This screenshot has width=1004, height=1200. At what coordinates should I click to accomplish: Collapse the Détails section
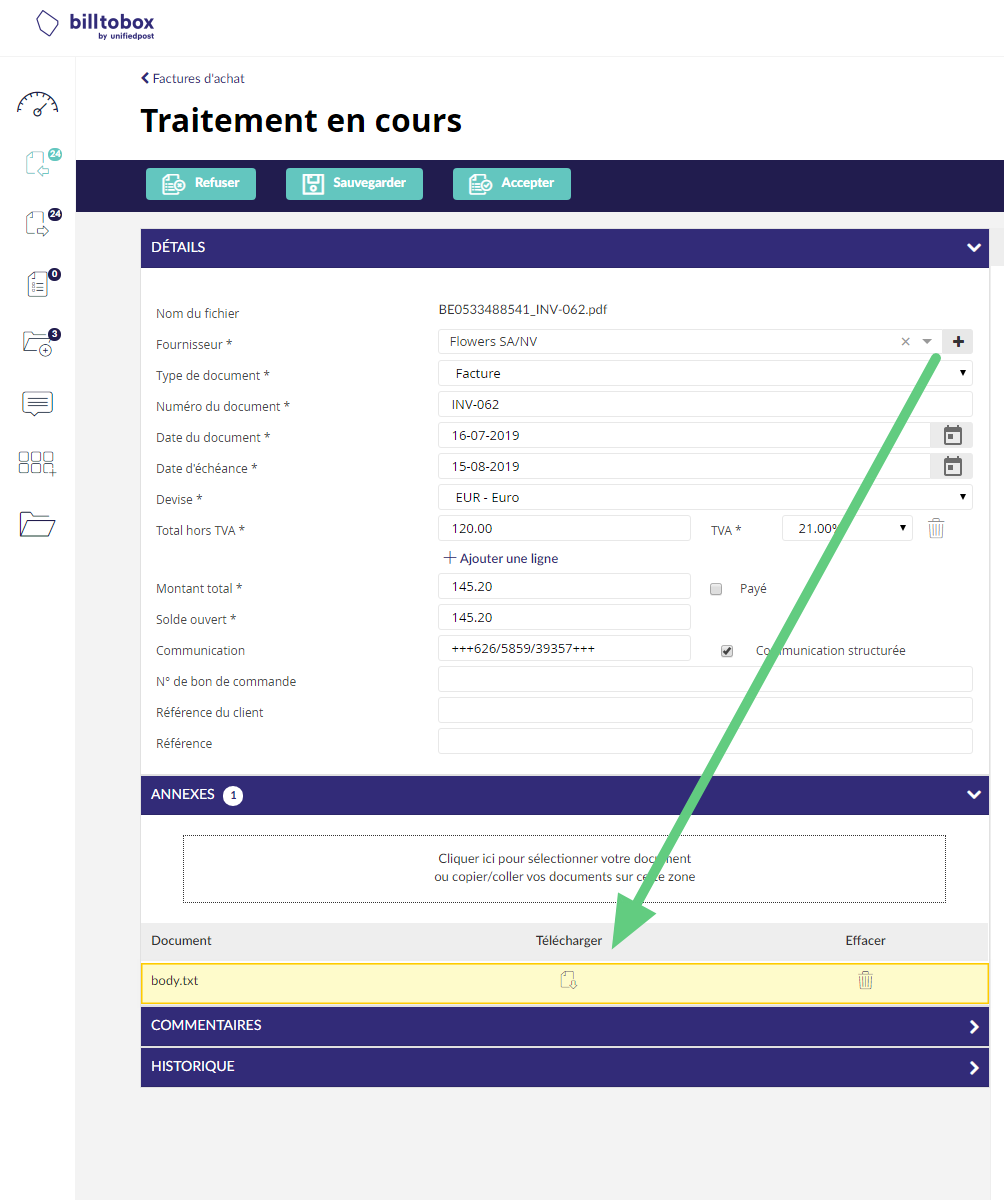point(974,248)
